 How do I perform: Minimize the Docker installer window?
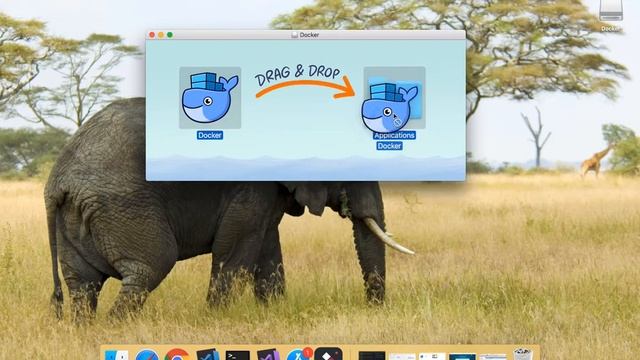161,35
